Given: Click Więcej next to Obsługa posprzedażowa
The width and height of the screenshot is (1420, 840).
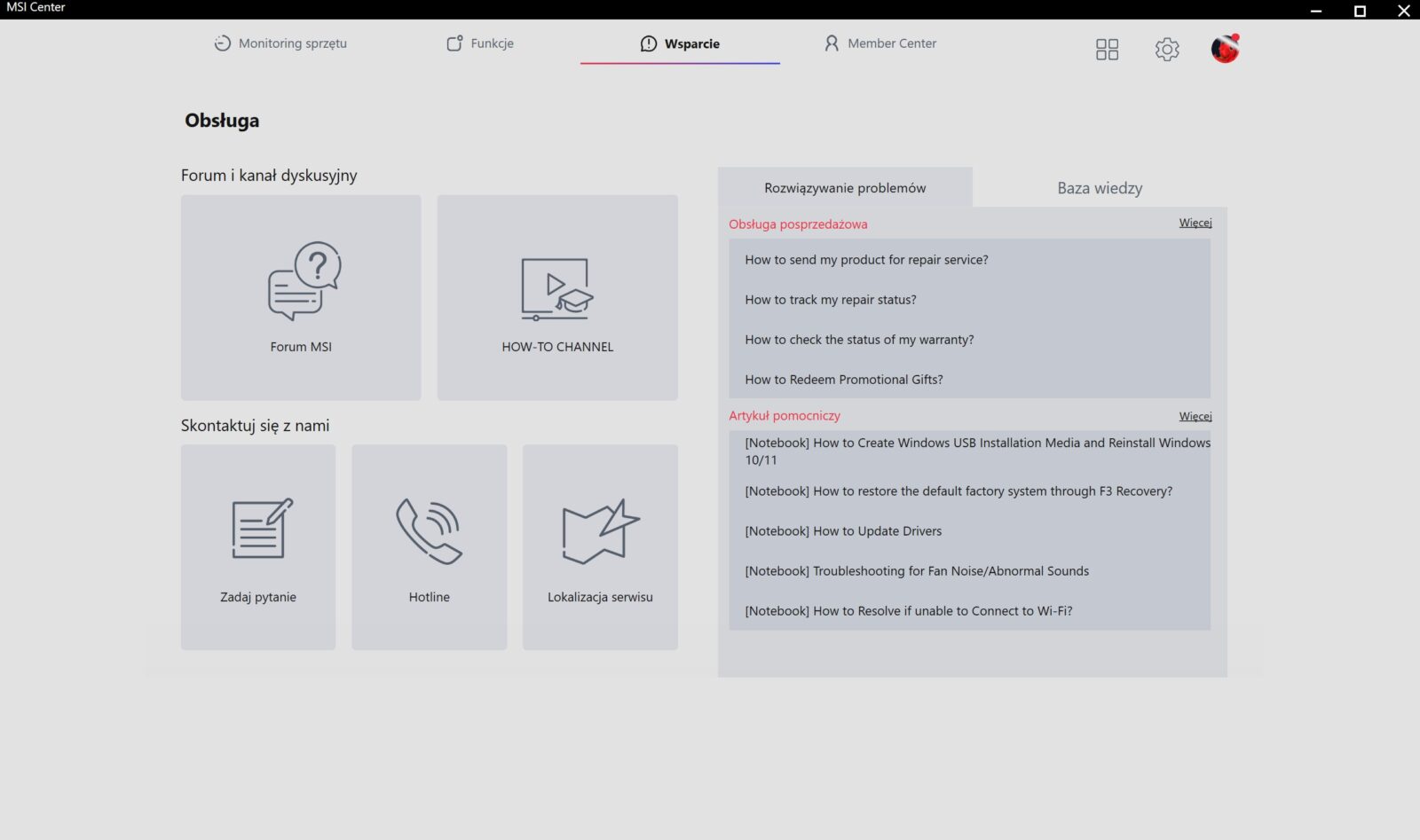Looking at the screenshot, I should 1195,223.
